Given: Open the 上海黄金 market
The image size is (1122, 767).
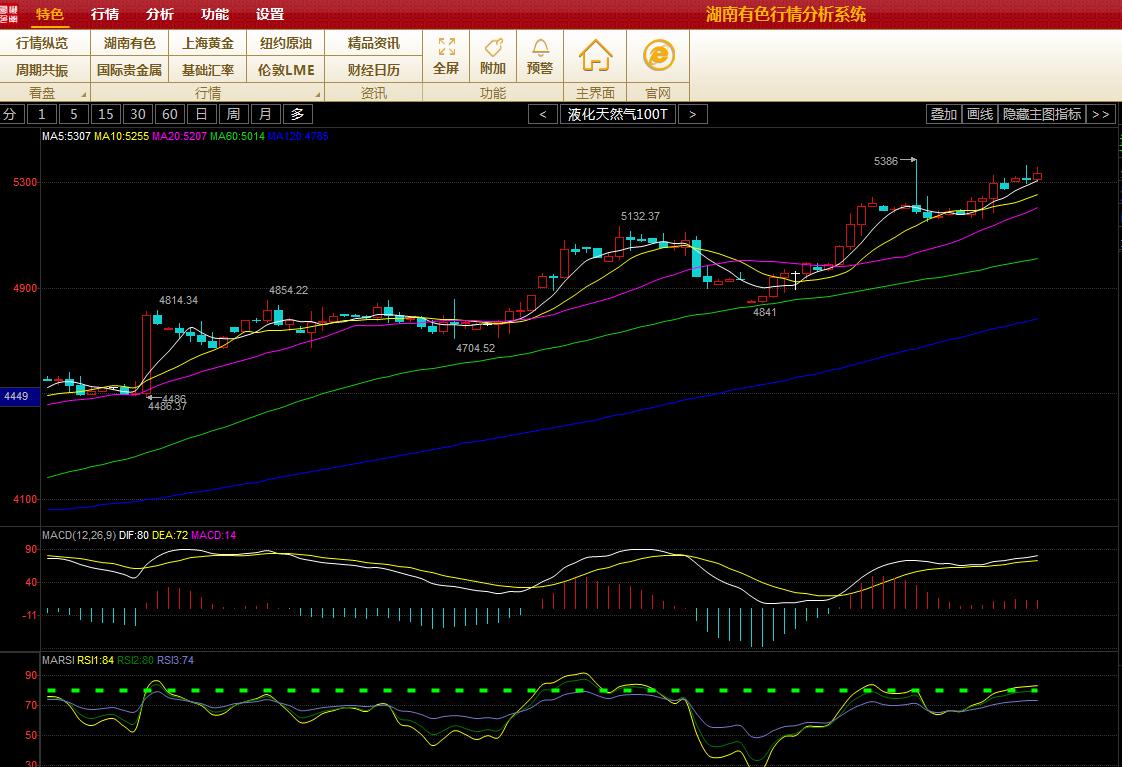Looking at the screenshot, I should (x=208, y=43).
